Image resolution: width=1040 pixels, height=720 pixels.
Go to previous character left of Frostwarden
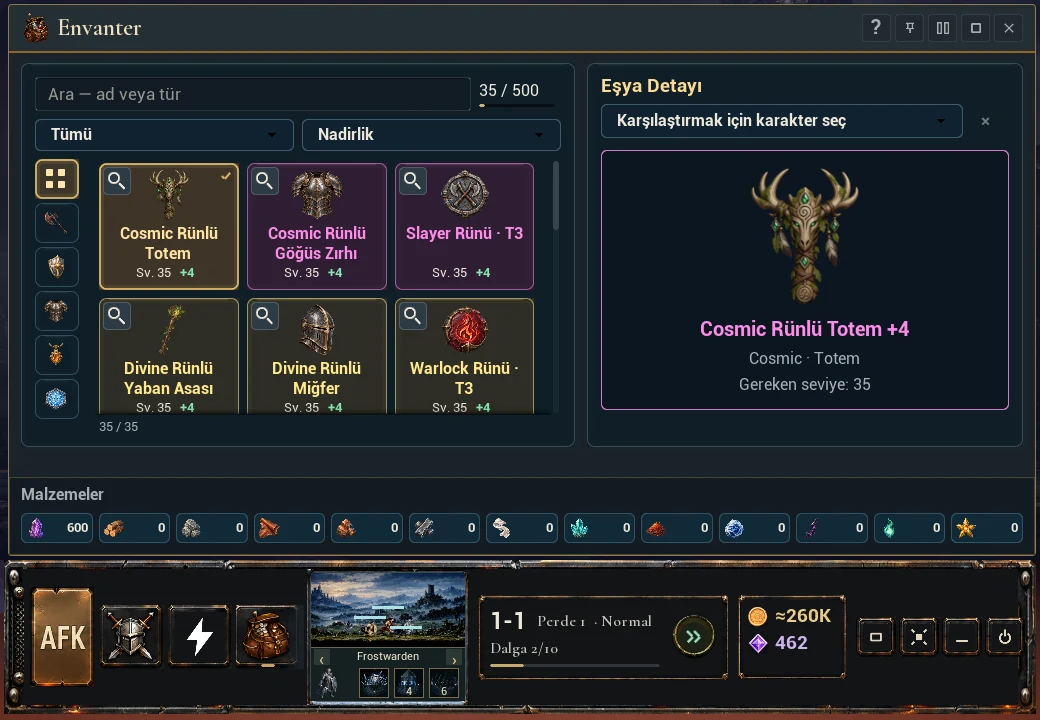pyautogui.click(x=322, y=660)
